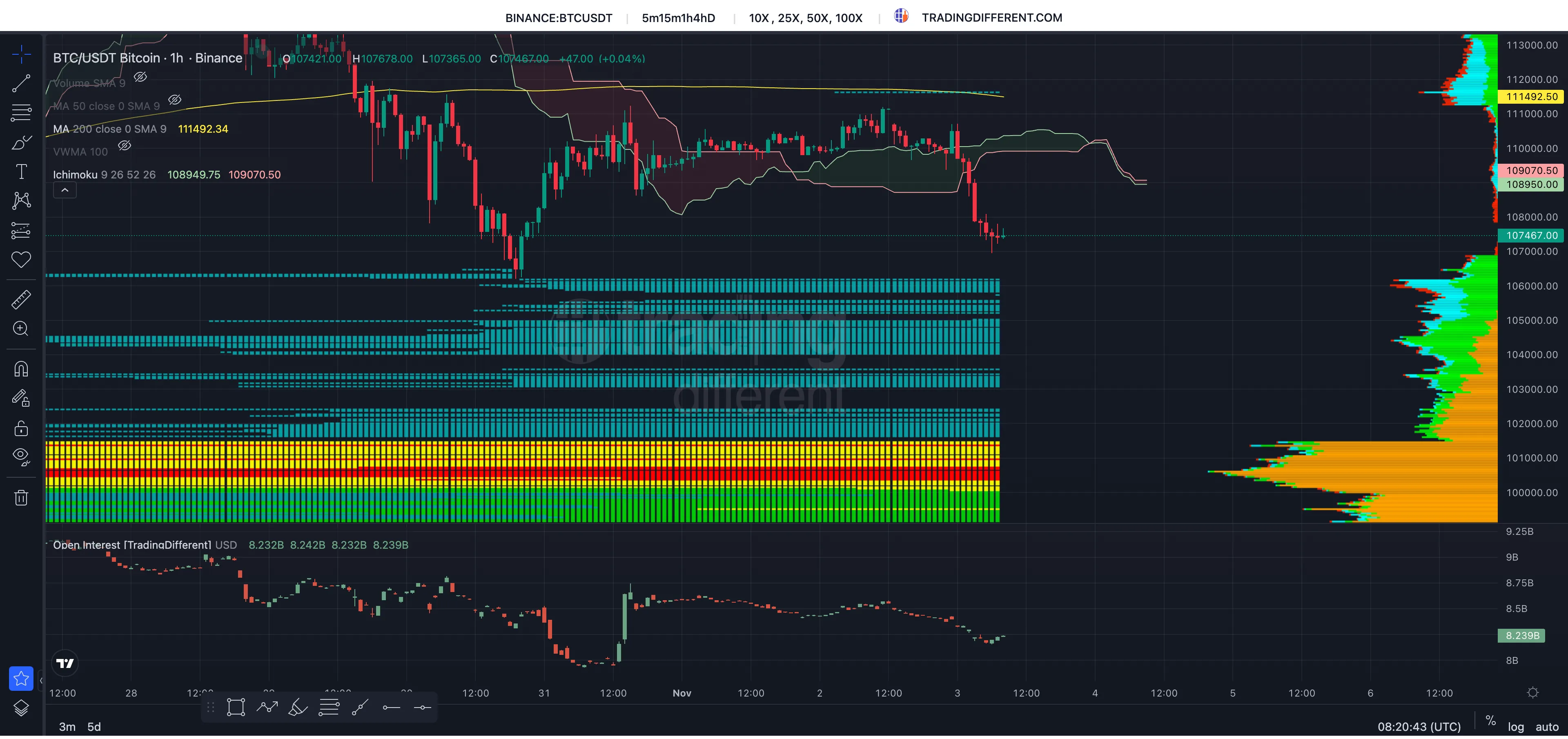Switch to the 5d date range

[x=94, y=727]
